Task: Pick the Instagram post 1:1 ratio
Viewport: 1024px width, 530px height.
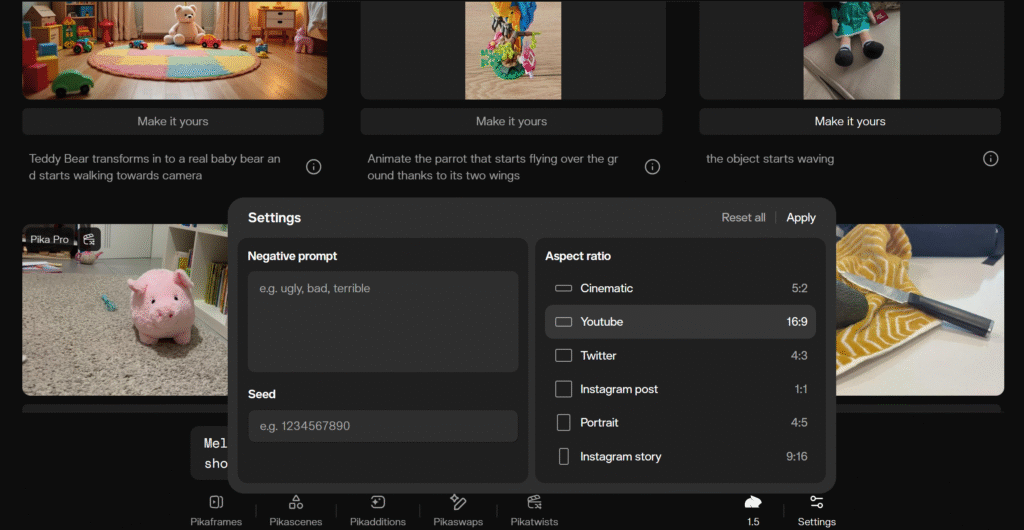Action: [x=680, y=389]
